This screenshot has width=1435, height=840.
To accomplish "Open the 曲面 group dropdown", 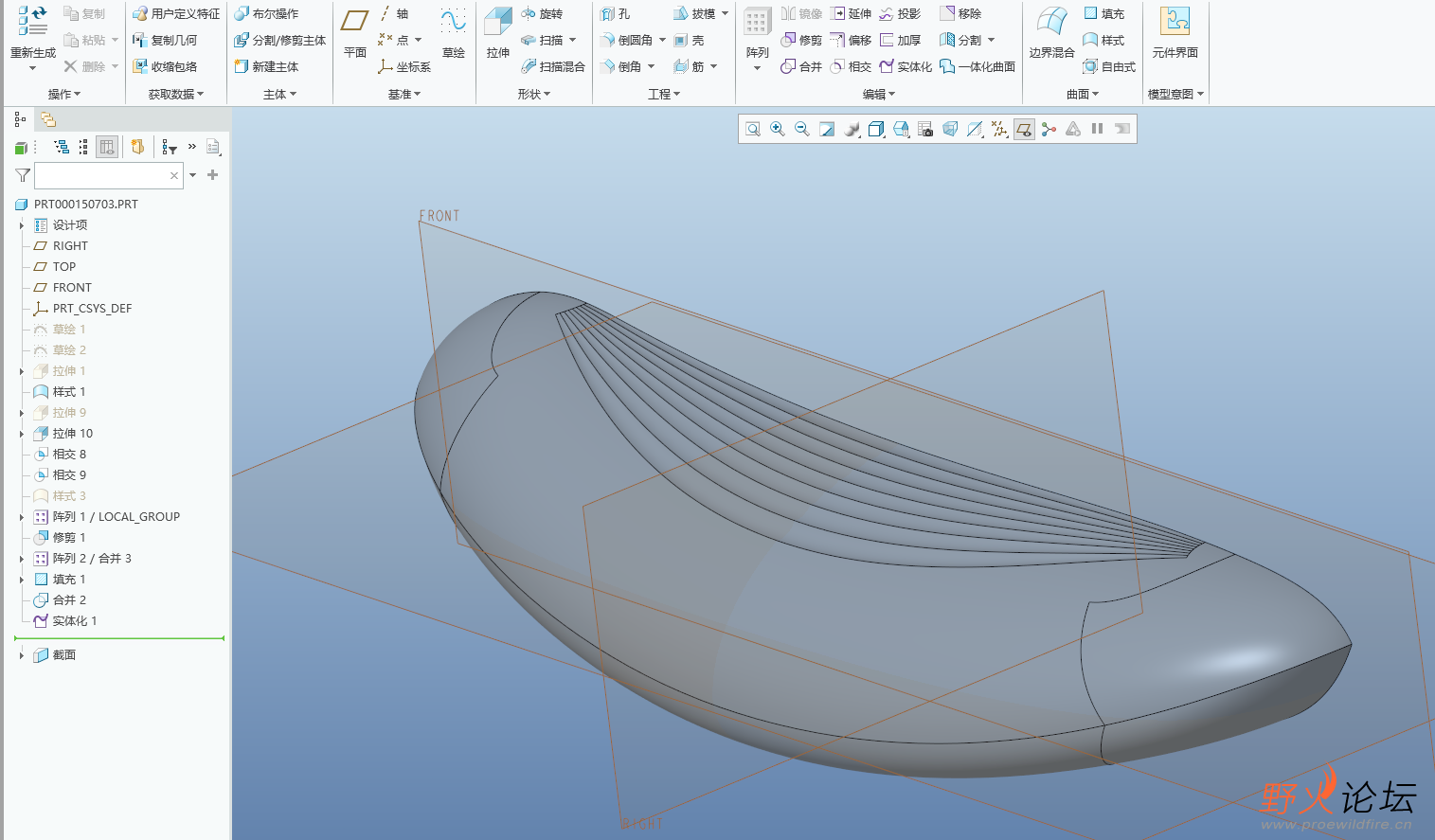I will point(1083,94).
